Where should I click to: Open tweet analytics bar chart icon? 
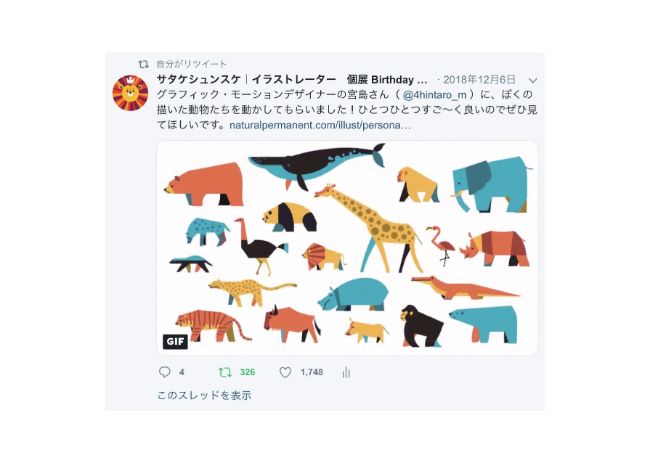[x=346, y=372]
